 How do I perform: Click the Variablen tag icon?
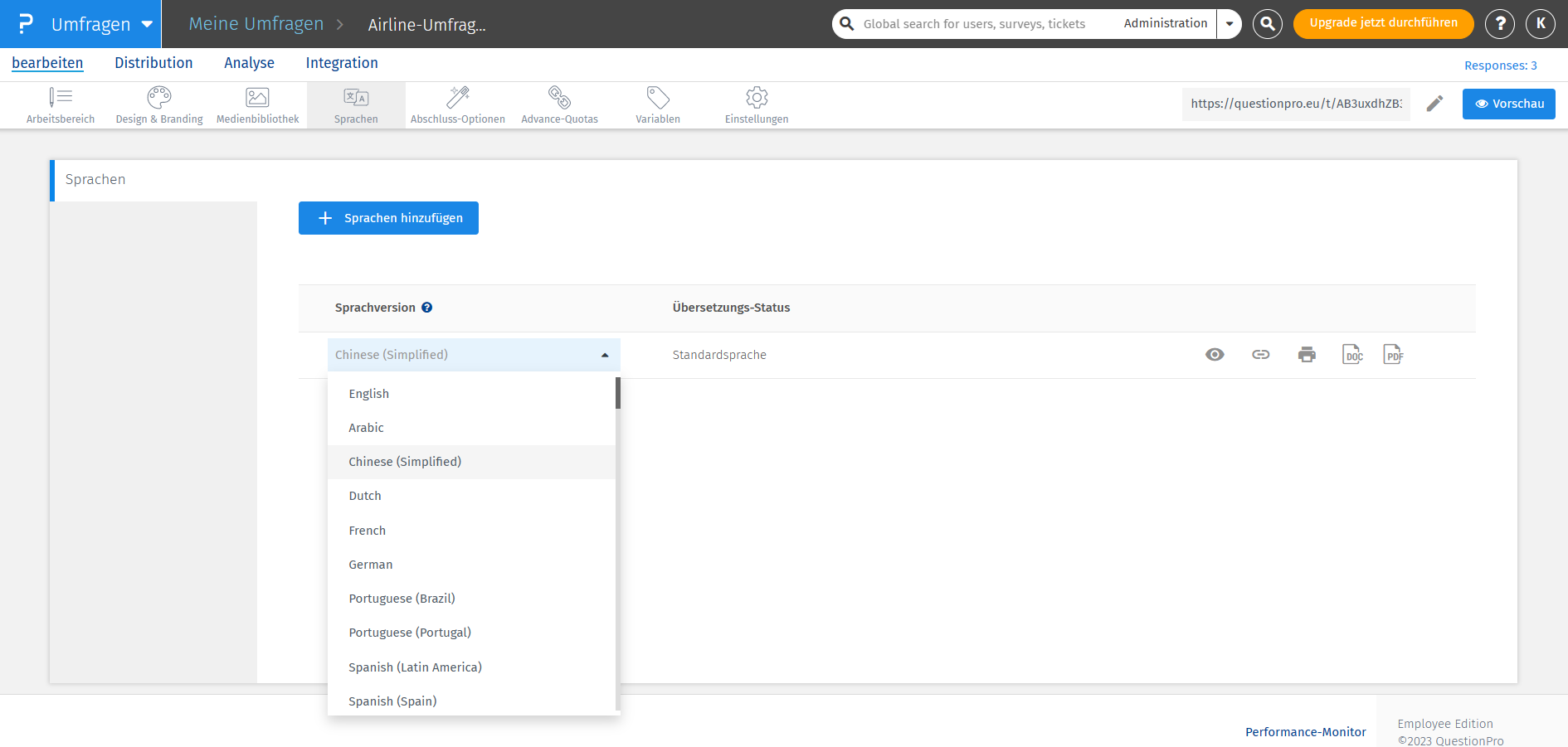point(657,105)
